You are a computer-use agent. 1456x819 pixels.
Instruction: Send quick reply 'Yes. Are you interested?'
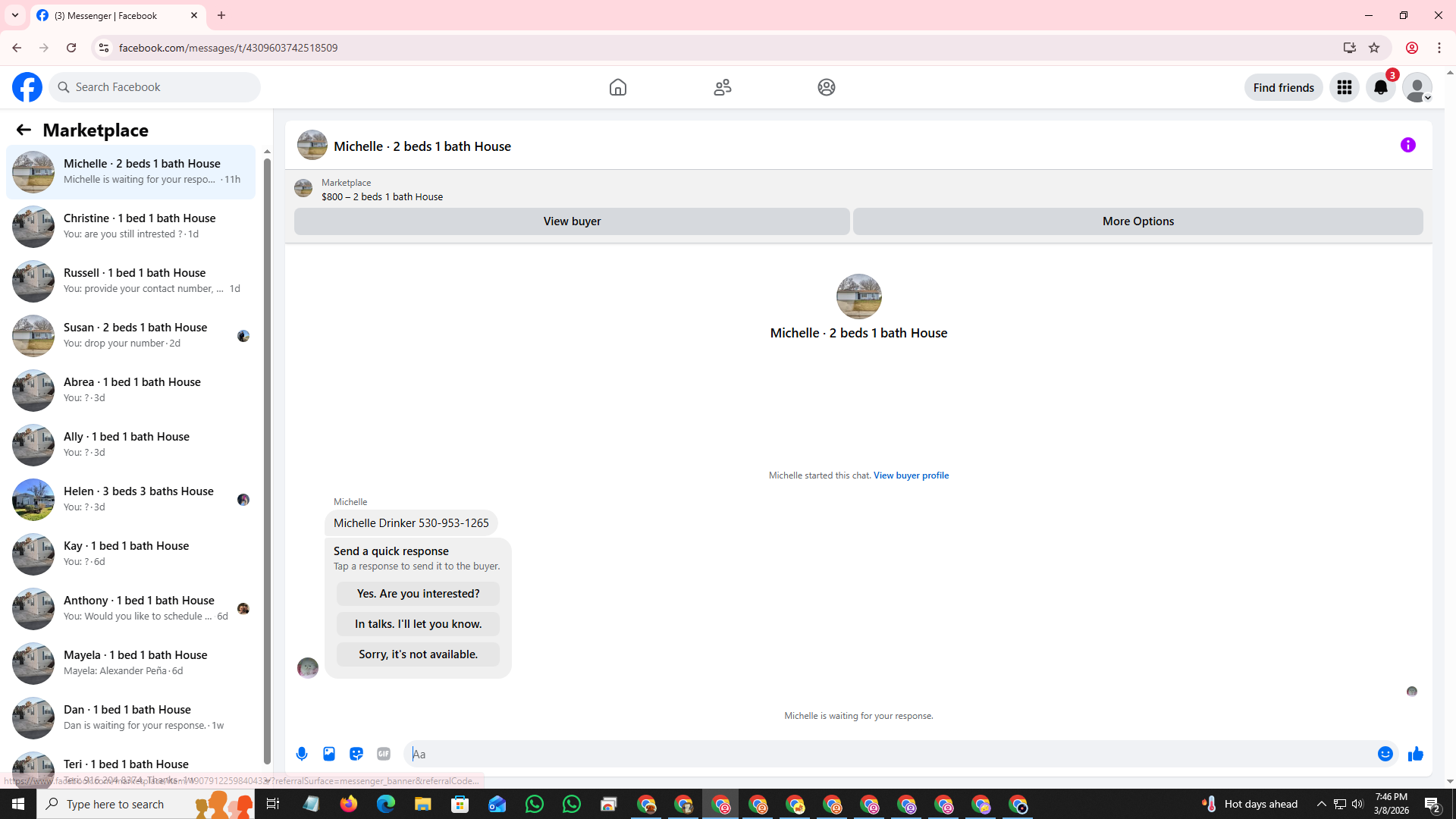pyautogui.click(x=418, y=594)
